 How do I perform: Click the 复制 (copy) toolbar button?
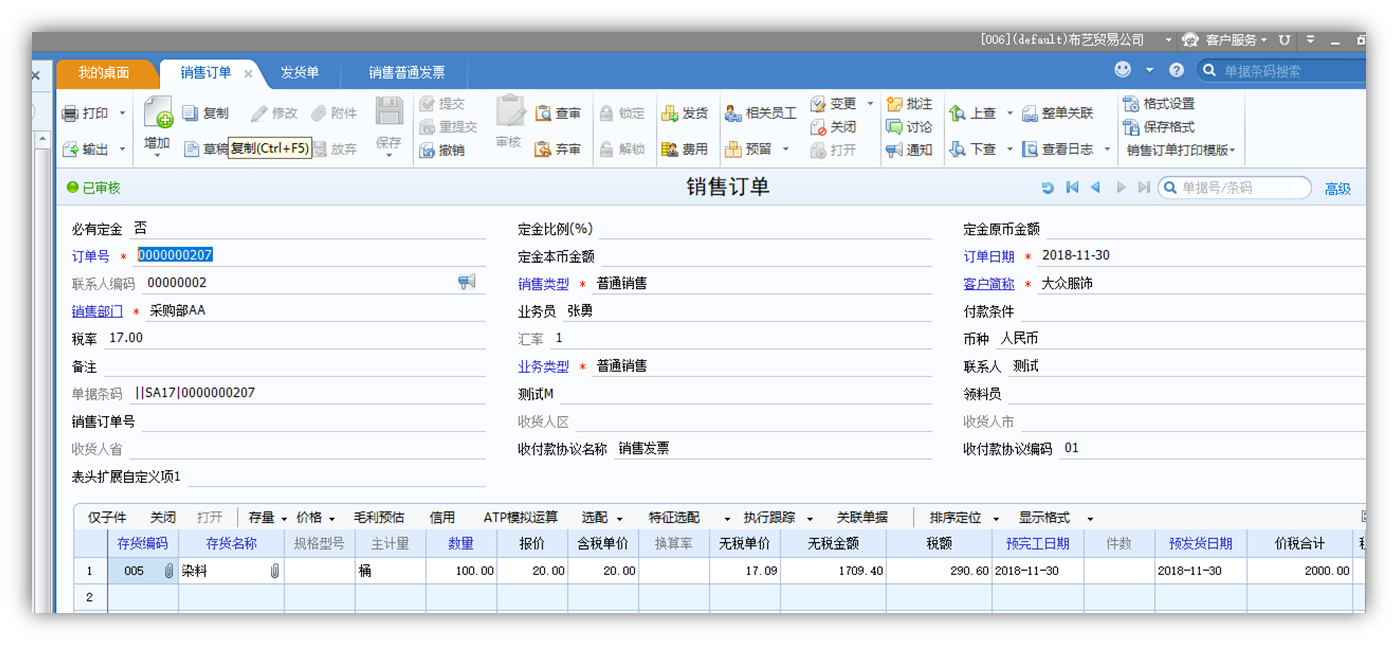[207, 113]
